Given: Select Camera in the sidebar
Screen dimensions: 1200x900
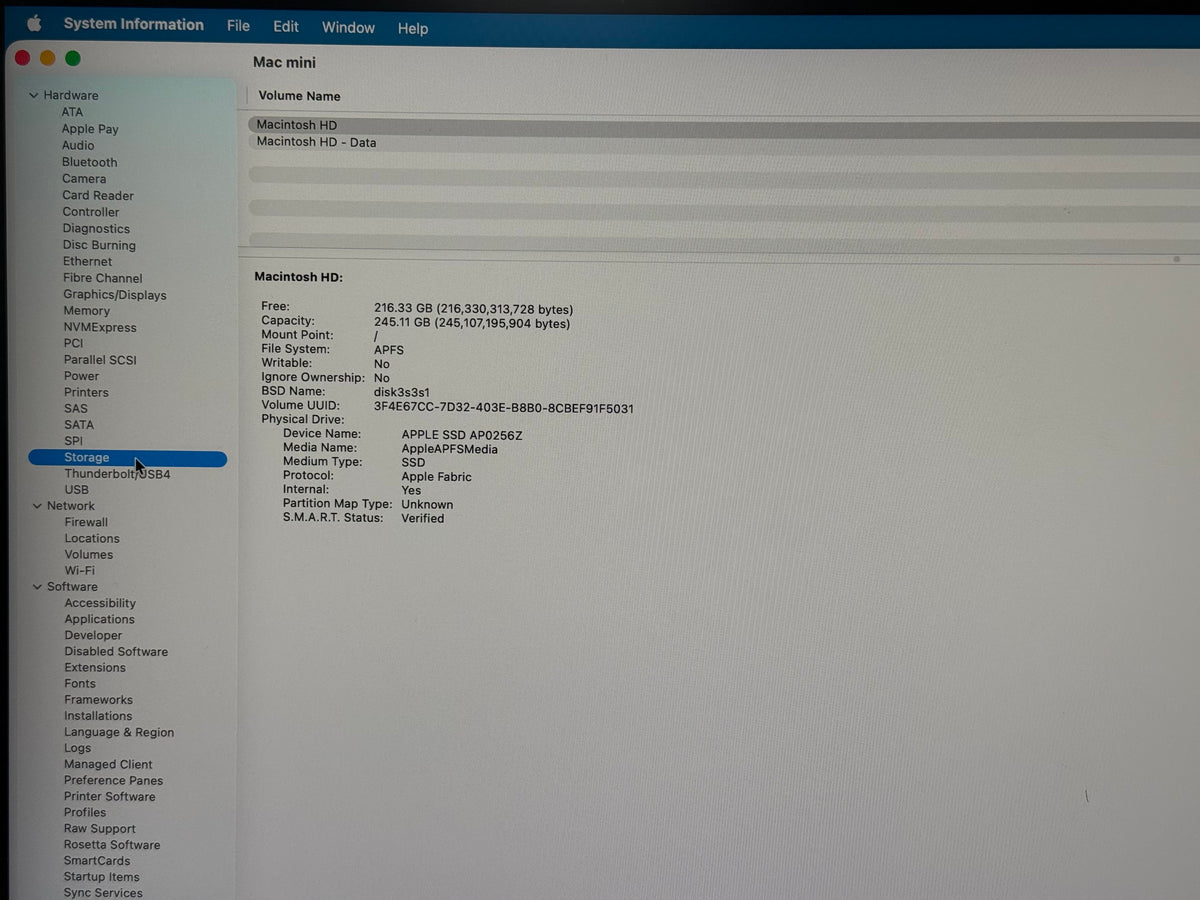Looking at the screenshot, I should coord(84,179).
